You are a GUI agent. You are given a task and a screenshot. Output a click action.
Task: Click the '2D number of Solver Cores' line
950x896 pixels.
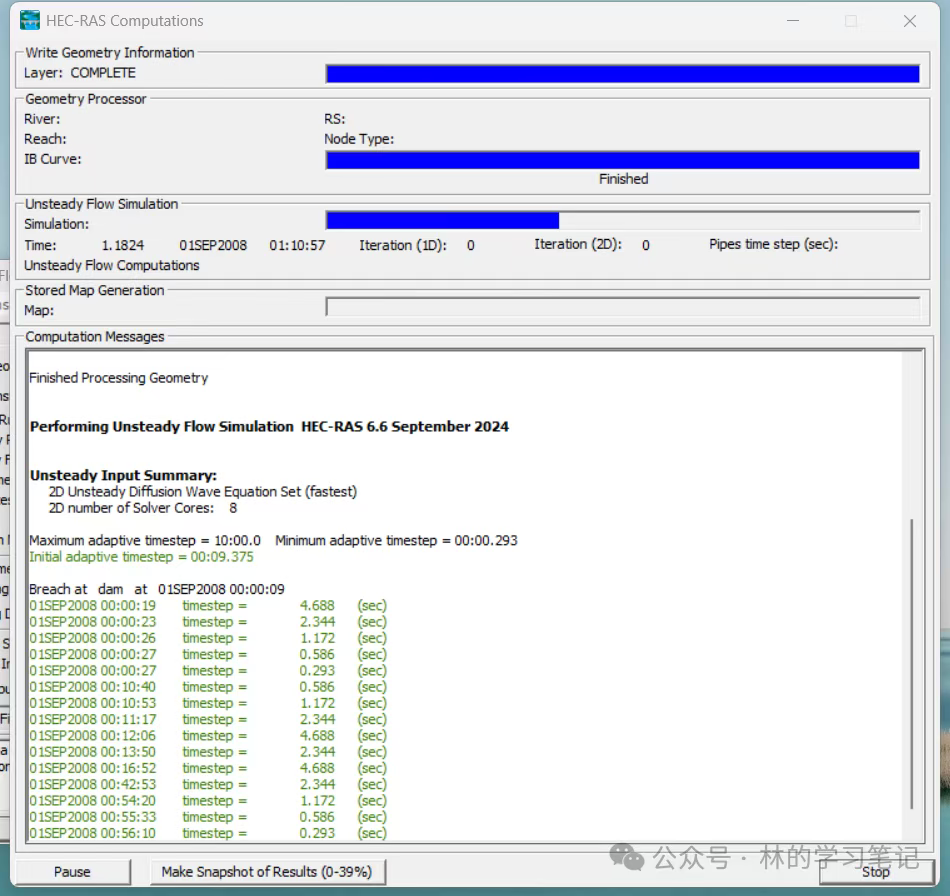pyautogui.click(x=143, y=508)
